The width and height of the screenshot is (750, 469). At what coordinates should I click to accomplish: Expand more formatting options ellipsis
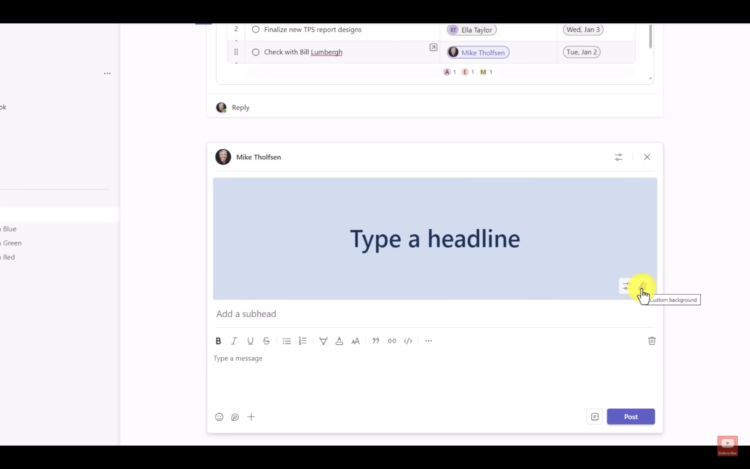tap(428, 341)
